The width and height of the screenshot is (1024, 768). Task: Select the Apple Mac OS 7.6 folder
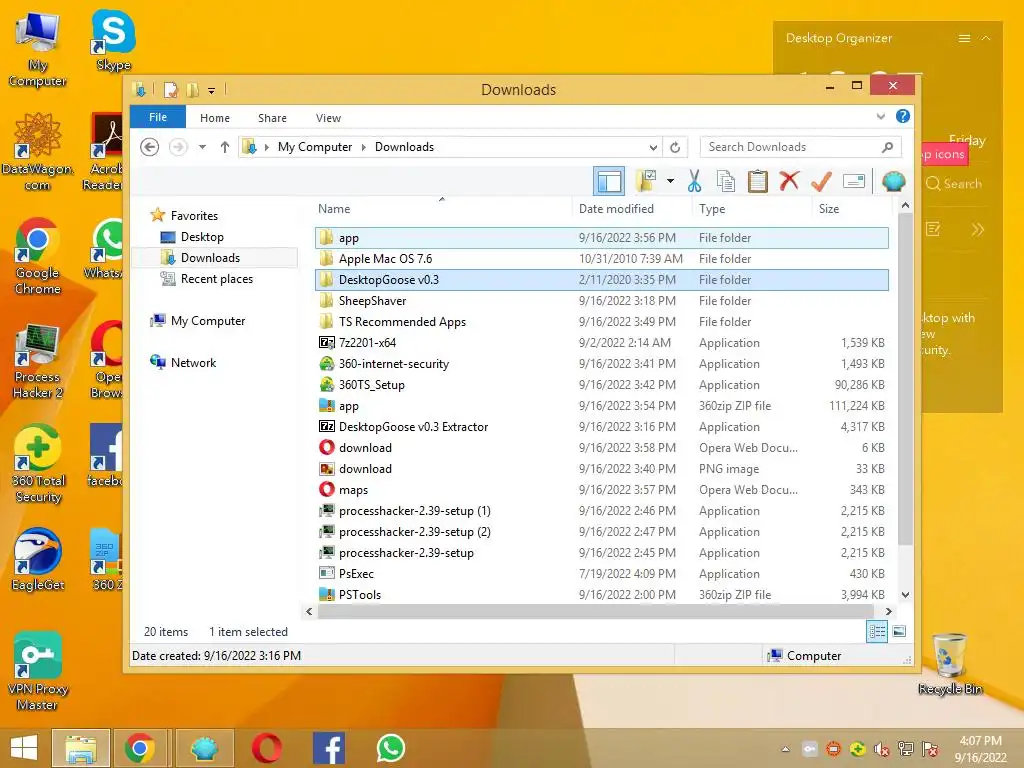click(x=601, y=259)
